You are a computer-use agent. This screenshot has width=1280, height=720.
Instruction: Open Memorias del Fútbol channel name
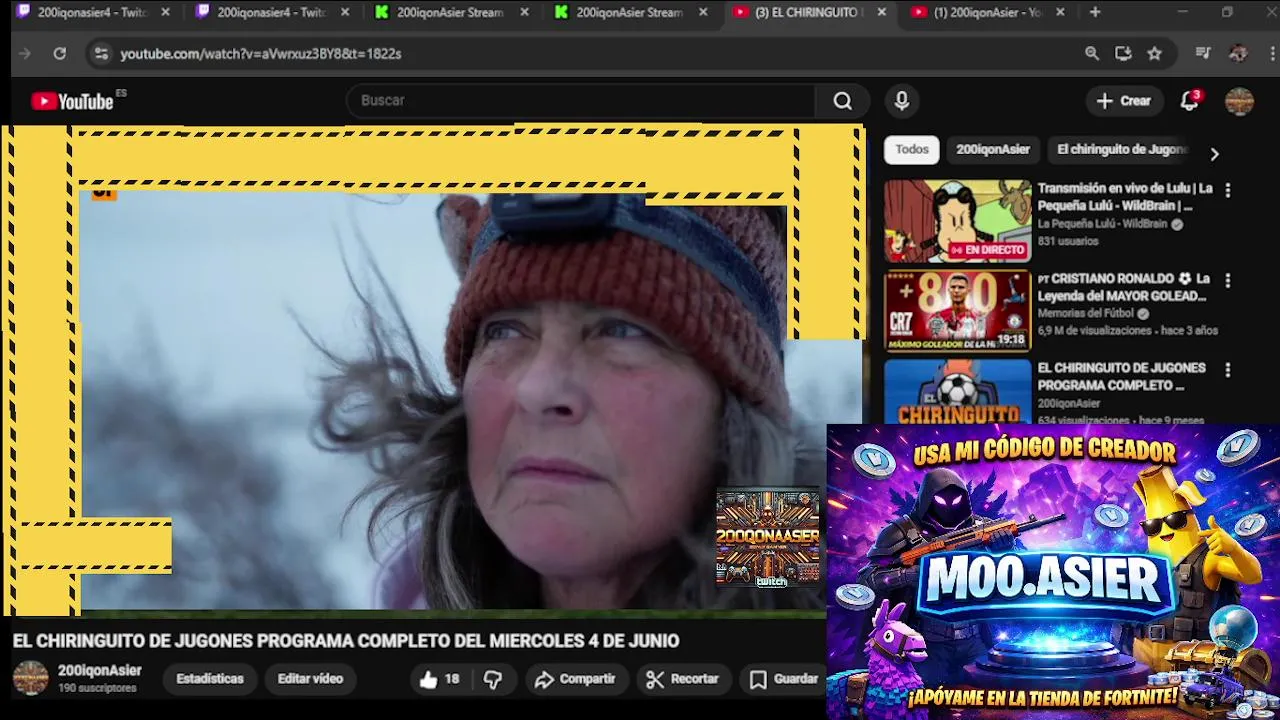(x=1087, y=313)
